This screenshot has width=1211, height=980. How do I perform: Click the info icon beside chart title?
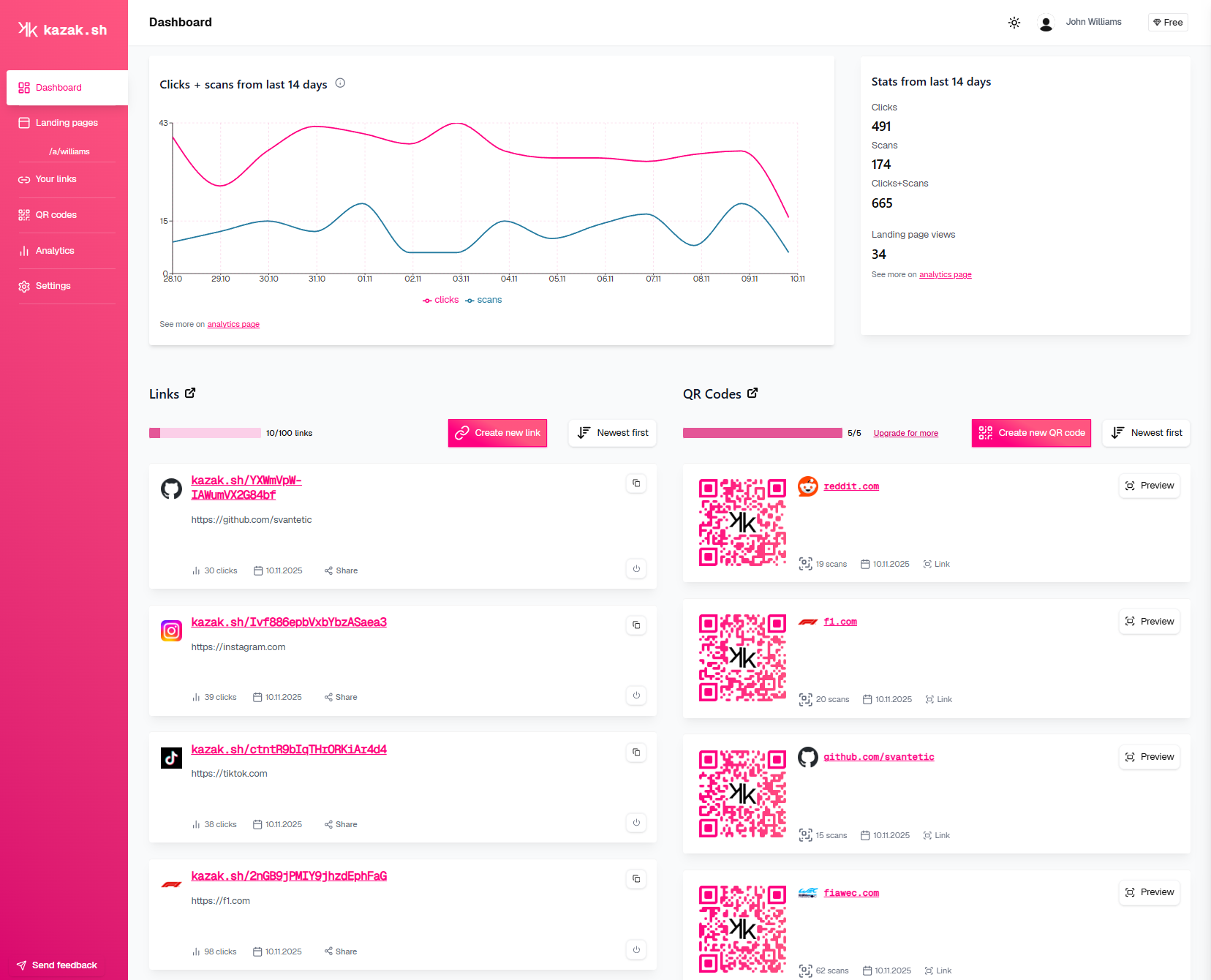(340, 83)
